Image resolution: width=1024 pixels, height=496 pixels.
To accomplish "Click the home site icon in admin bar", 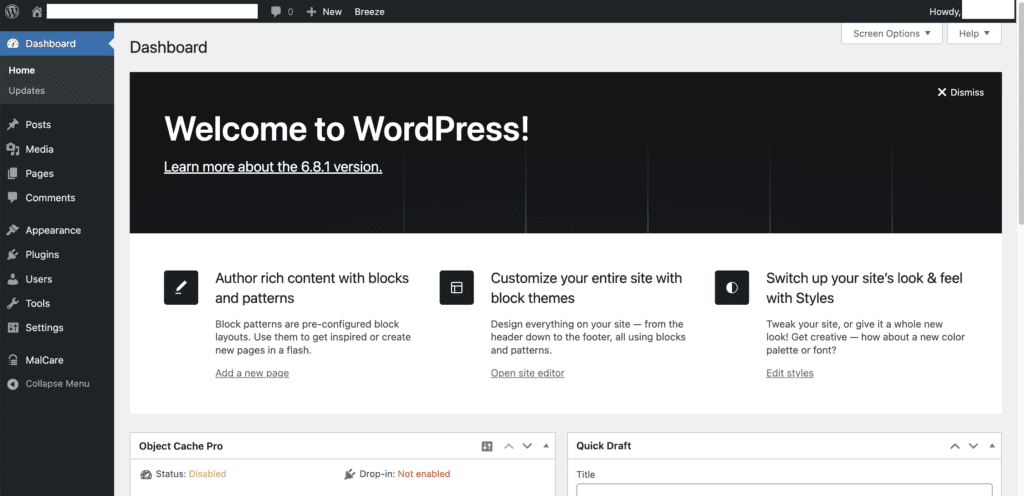I will 37,12.
